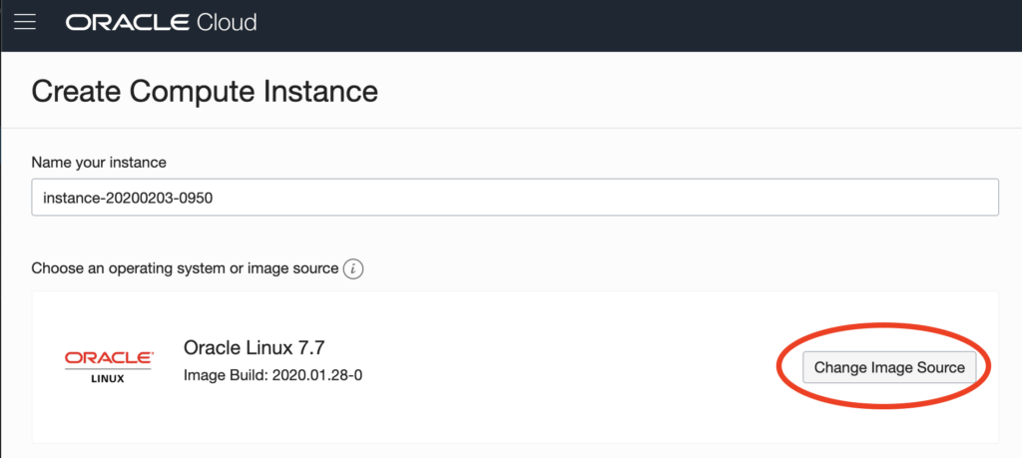Click the info icon beside image source label
This screenshot has height=458, width=1022.
coord(352,269)
